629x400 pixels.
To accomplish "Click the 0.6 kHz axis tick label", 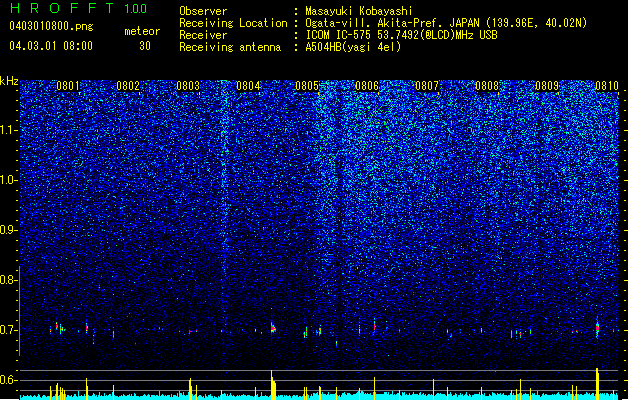I will click(x=9, y=380).
